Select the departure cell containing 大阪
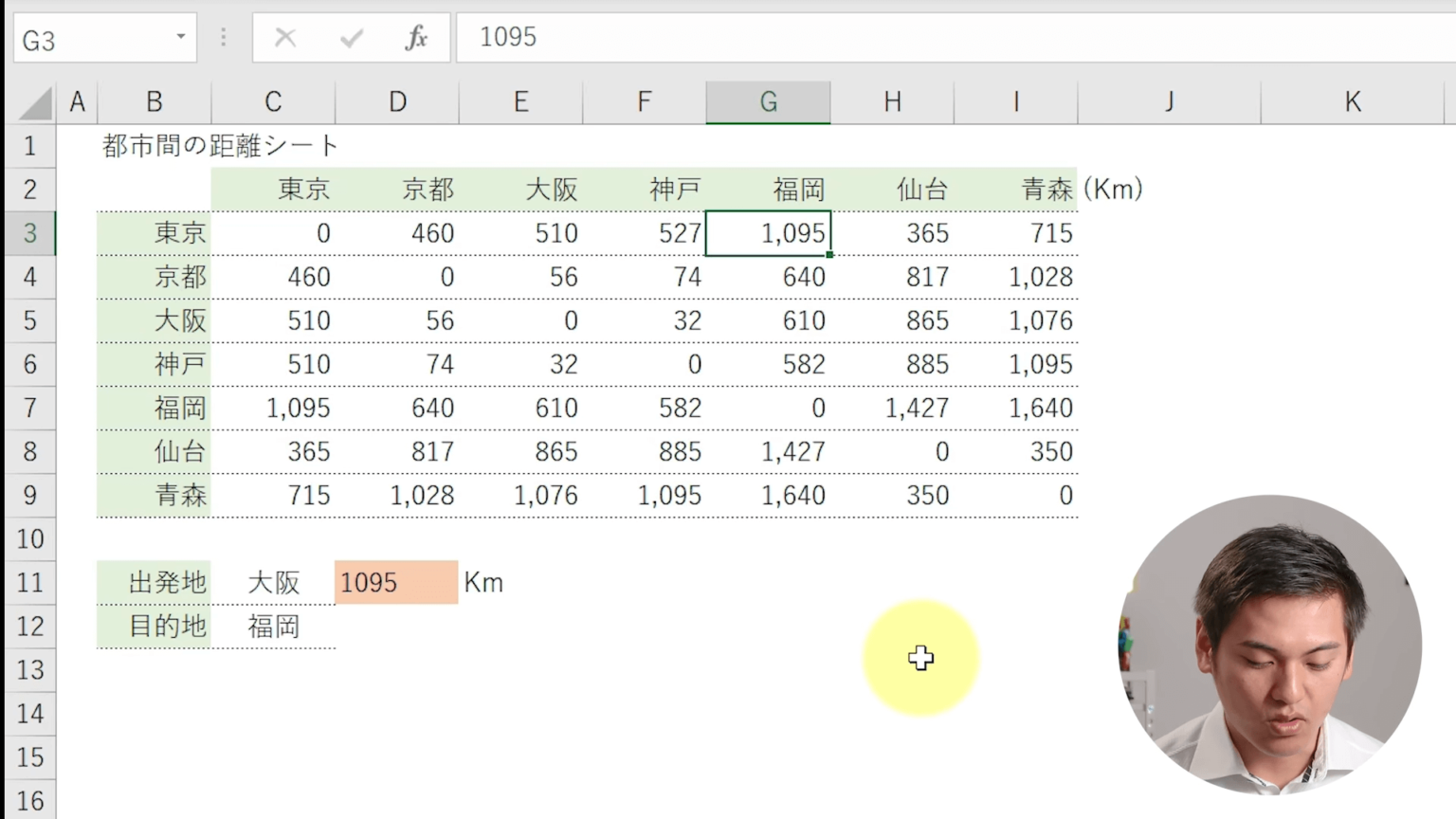 click(x=273, y=582)
